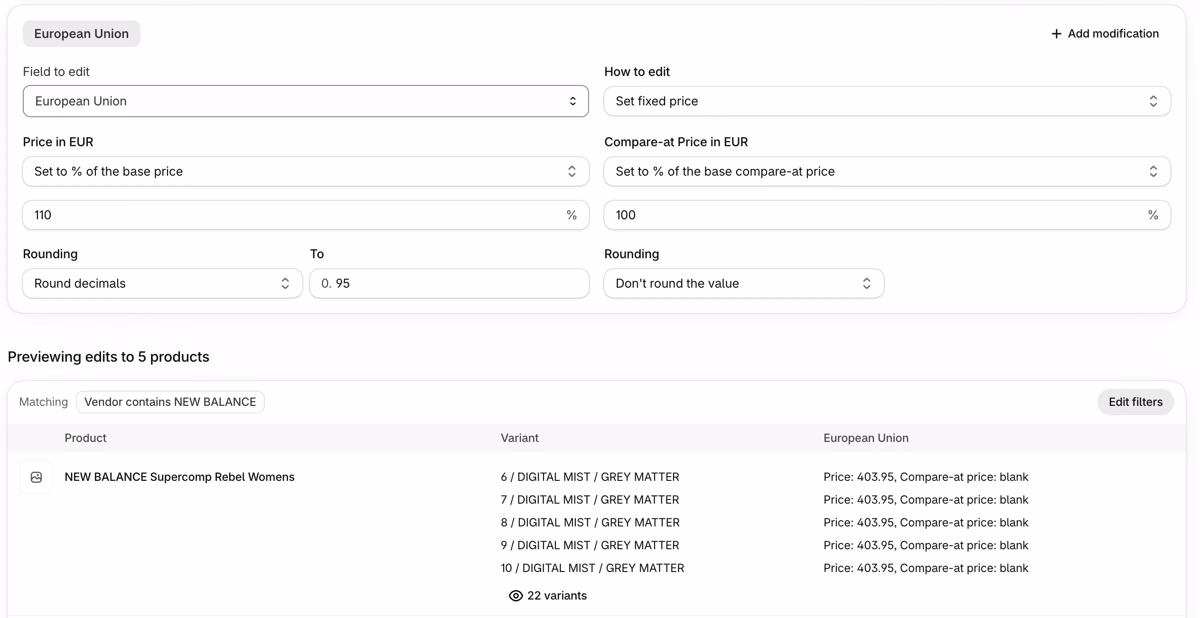Show all 22 variants
Screen dimensions: 1200x618
[548, 596]
